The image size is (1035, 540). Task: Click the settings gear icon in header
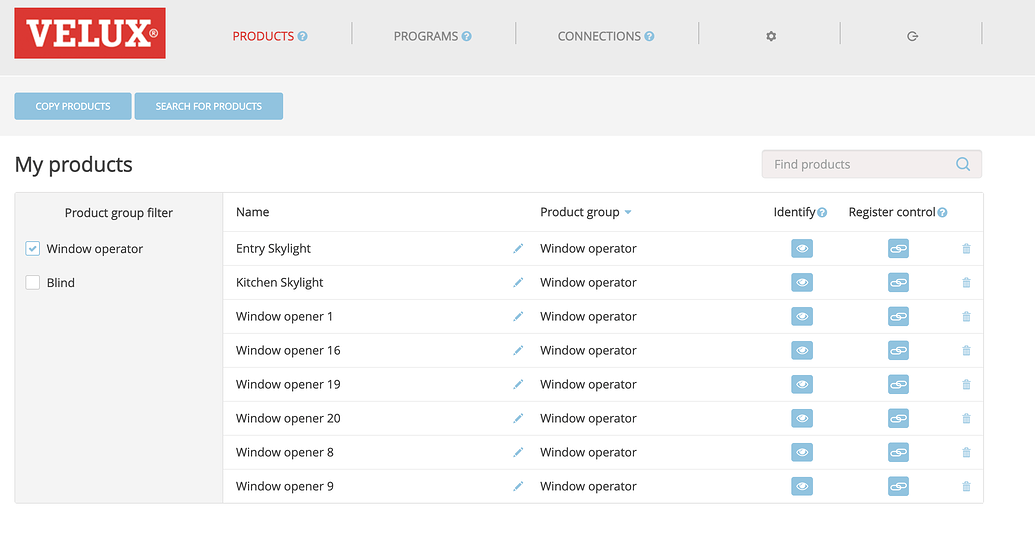[771, 36]
